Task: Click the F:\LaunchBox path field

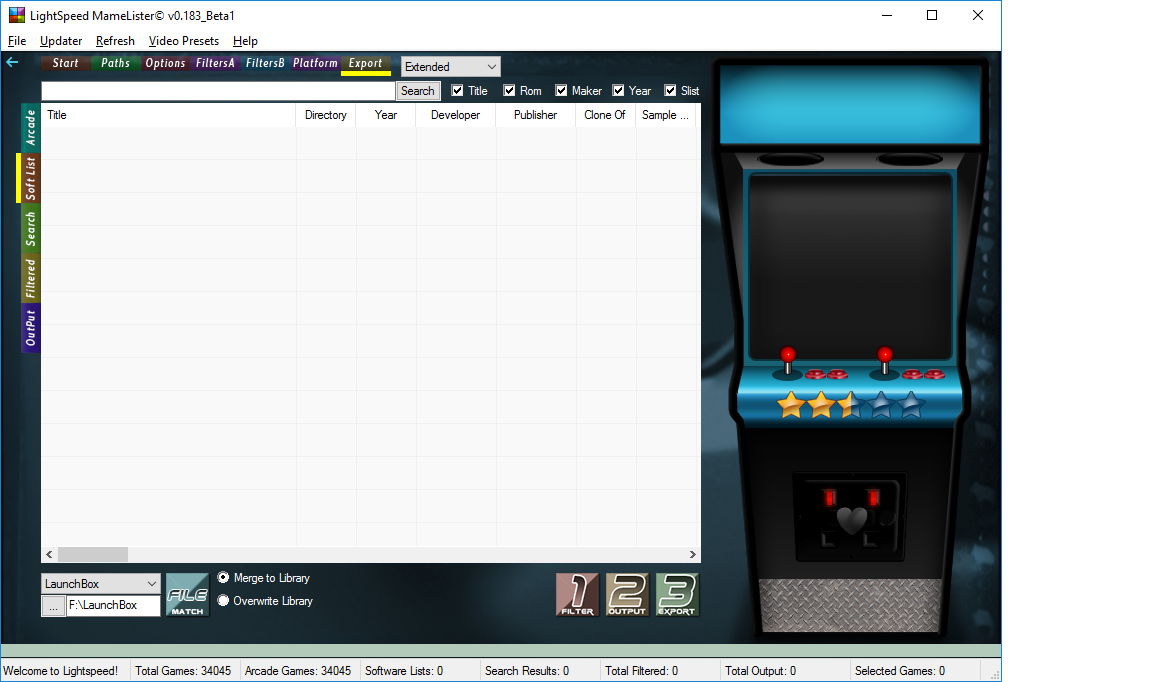Action: point(113,606)
